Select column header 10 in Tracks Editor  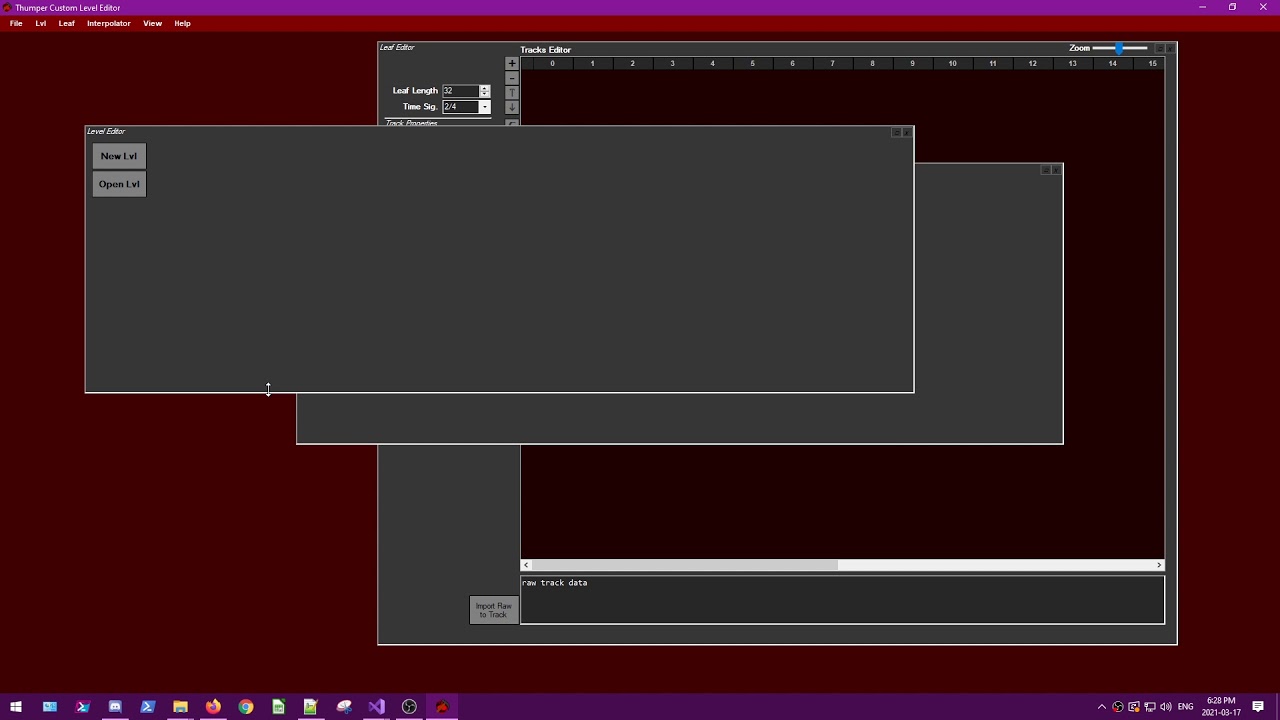coord(952,64)
